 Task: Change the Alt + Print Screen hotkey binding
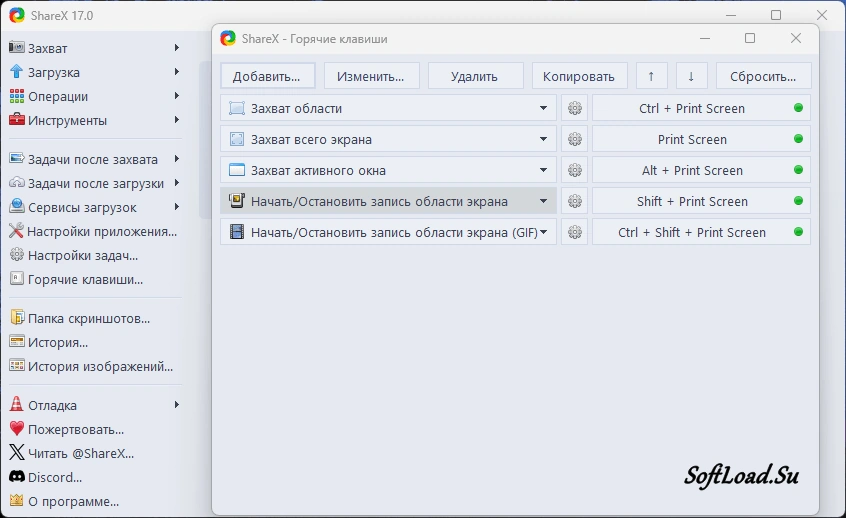pos(701,170)
